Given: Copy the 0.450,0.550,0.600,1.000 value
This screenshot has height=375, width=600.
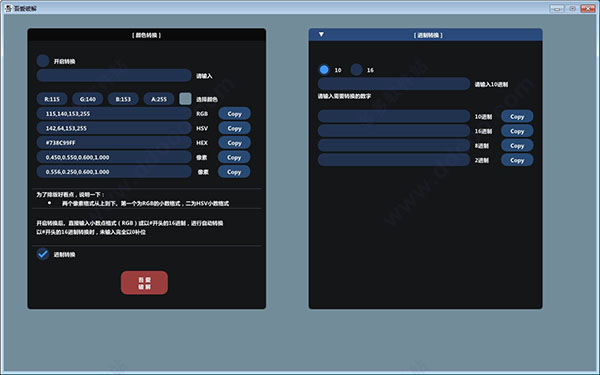Looking at the screenshot, I should [x=234, y=157].
